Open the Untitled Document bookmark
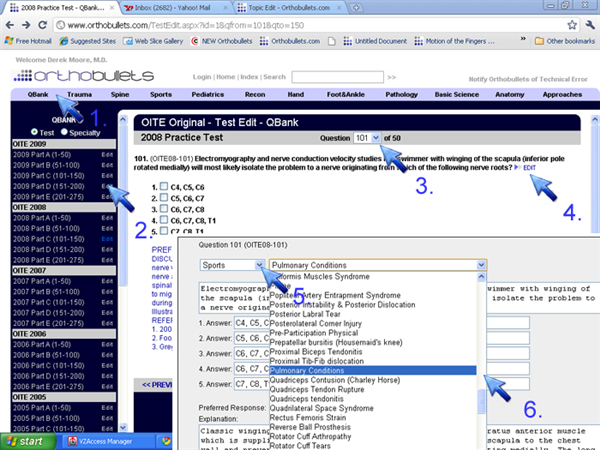600x450 pixels. pyautogui.click(x=375, y=41)
